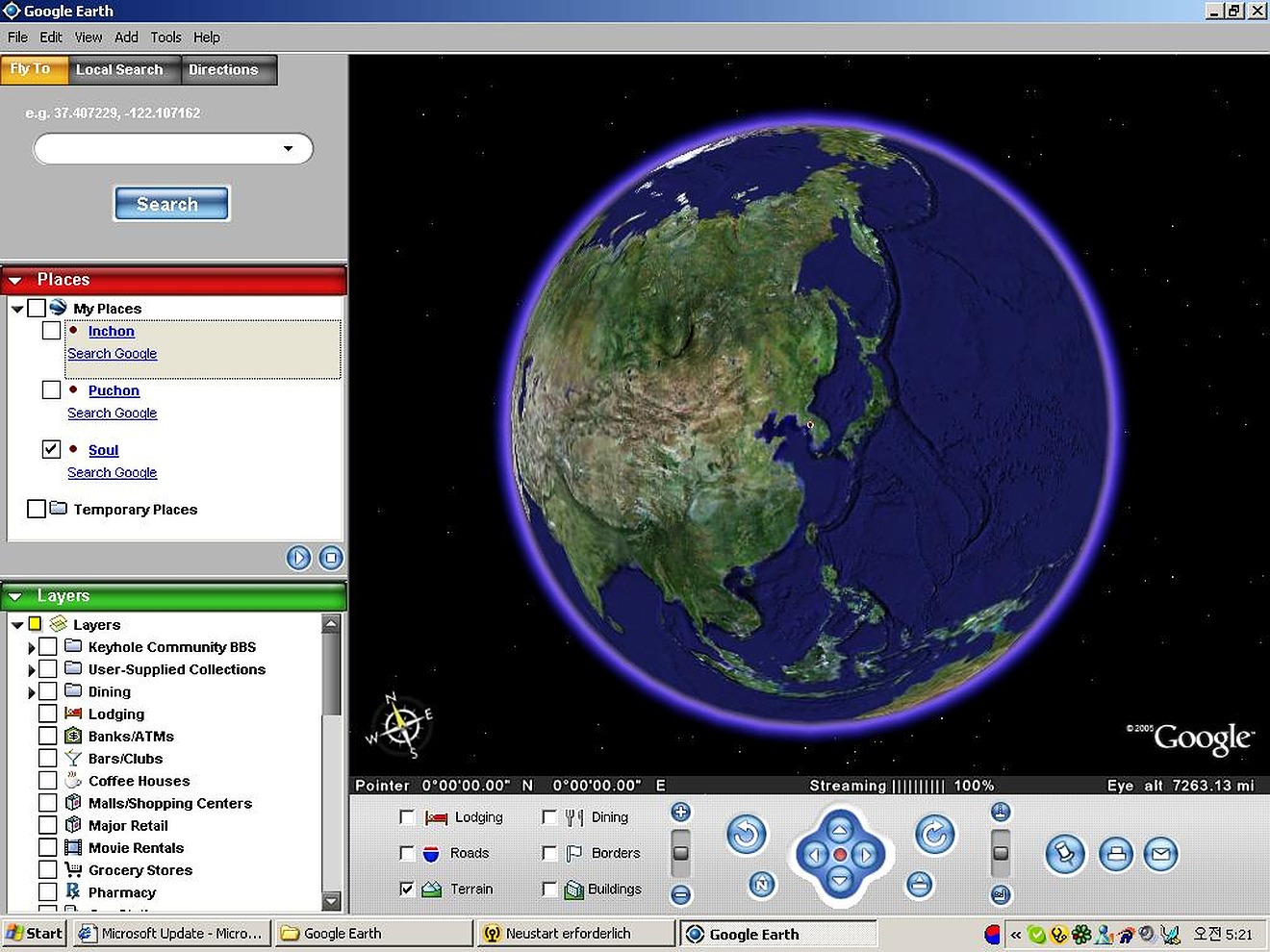This screenshot has height=952, width=1270.
Task: Enable the Roads checkbox
Action: (407, 853)
